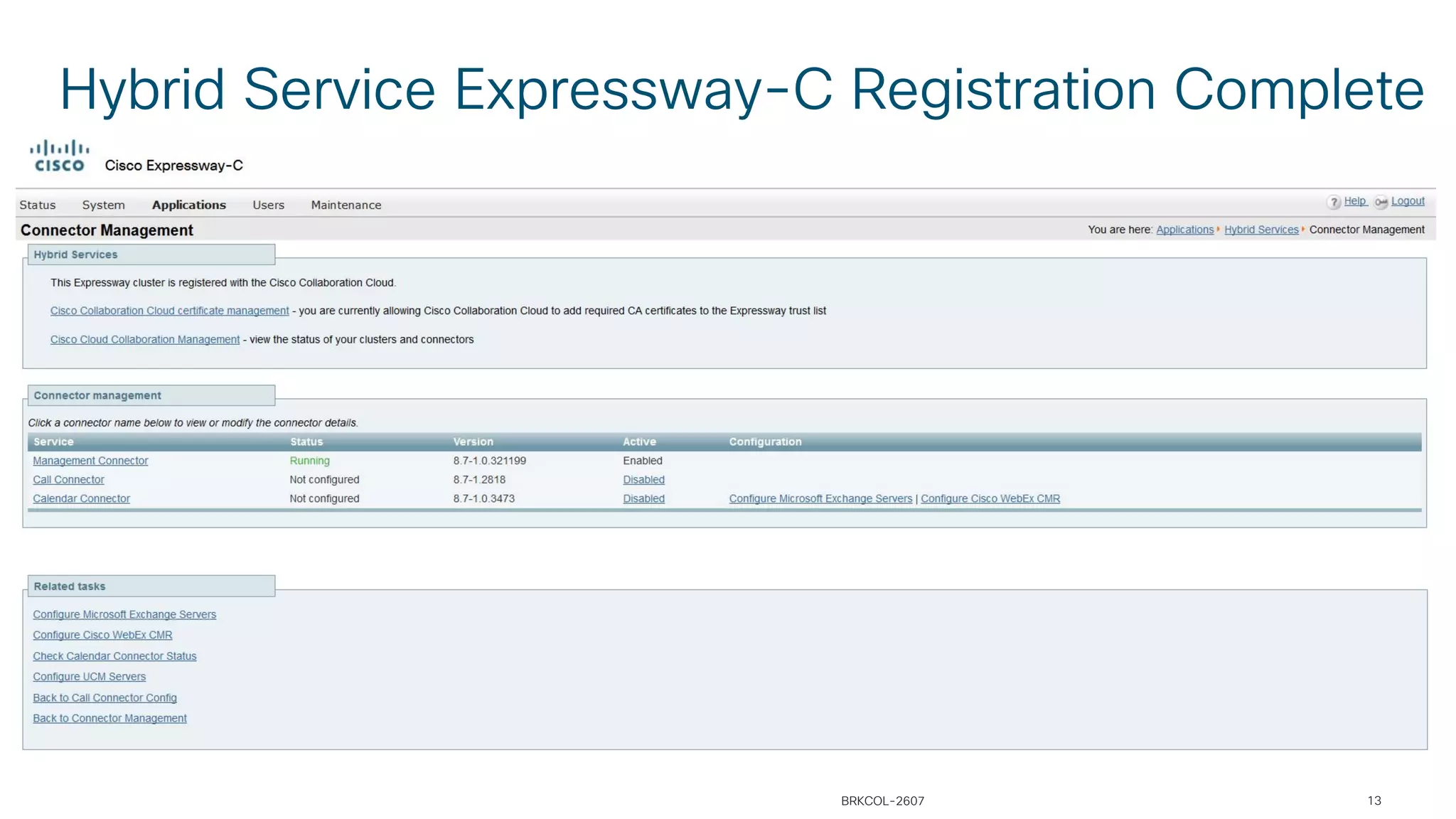Click the Configuration column header
Image resolution: width=1456 pixels, height=819 pixels.
(765, 441)
